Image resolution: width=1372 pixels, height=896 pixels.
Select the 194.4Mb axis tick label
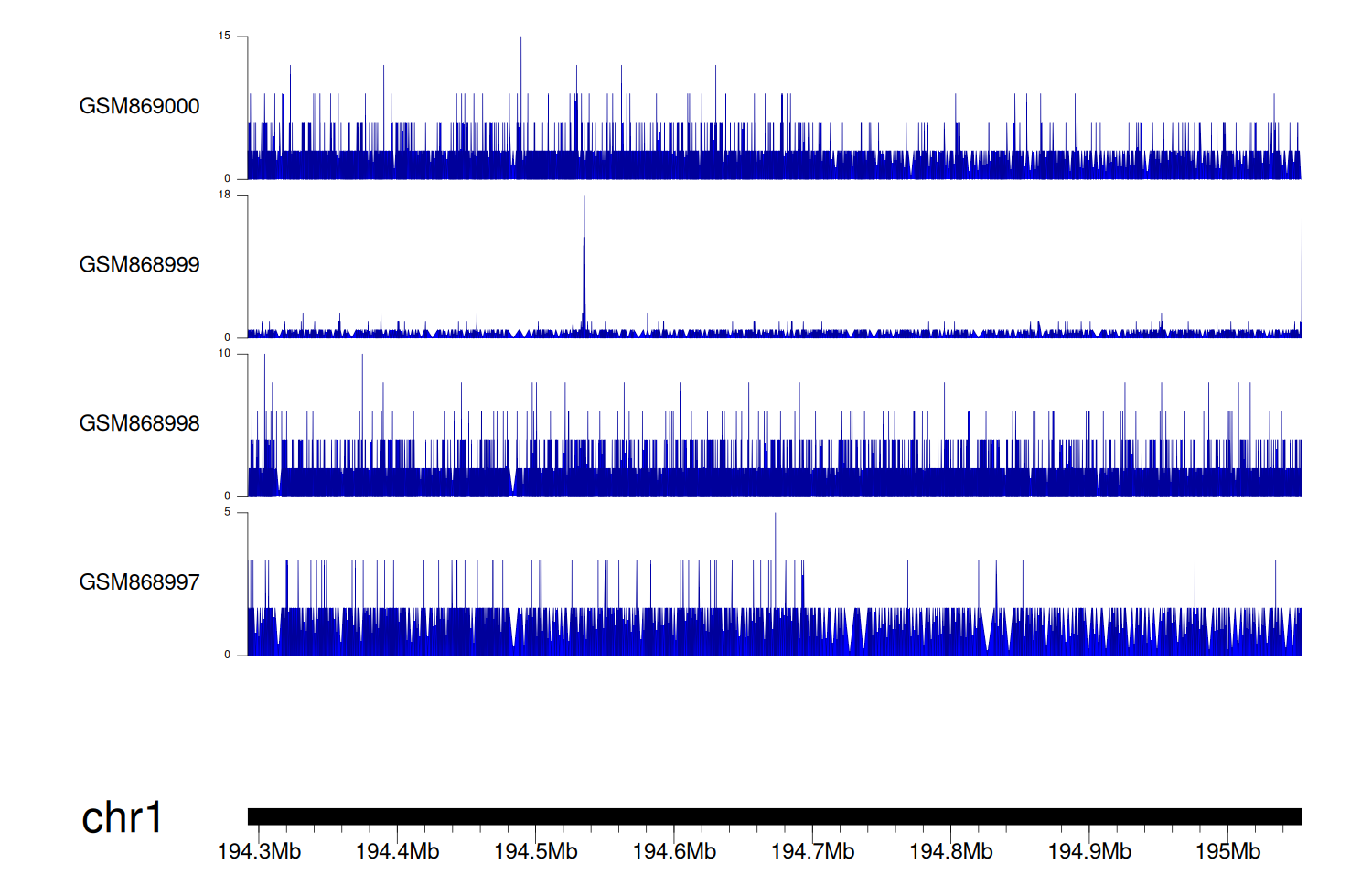click(397, 851)
